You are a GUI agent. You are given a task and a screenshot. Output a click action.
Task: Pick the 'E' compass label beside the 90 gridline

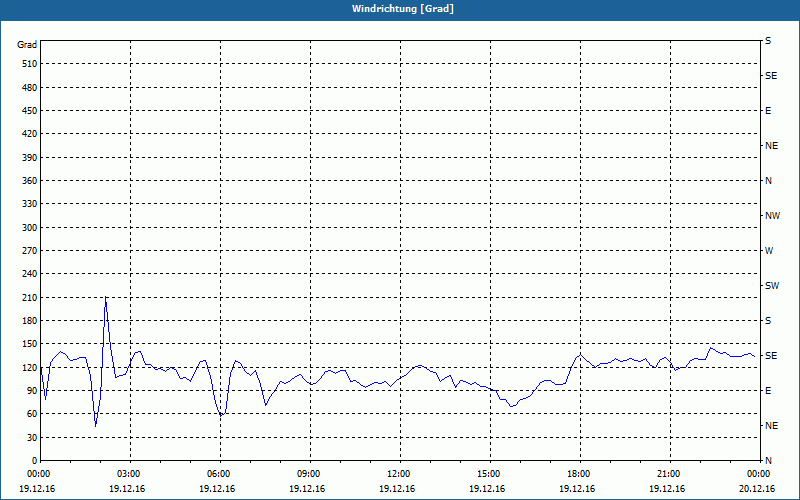(768, 391)
